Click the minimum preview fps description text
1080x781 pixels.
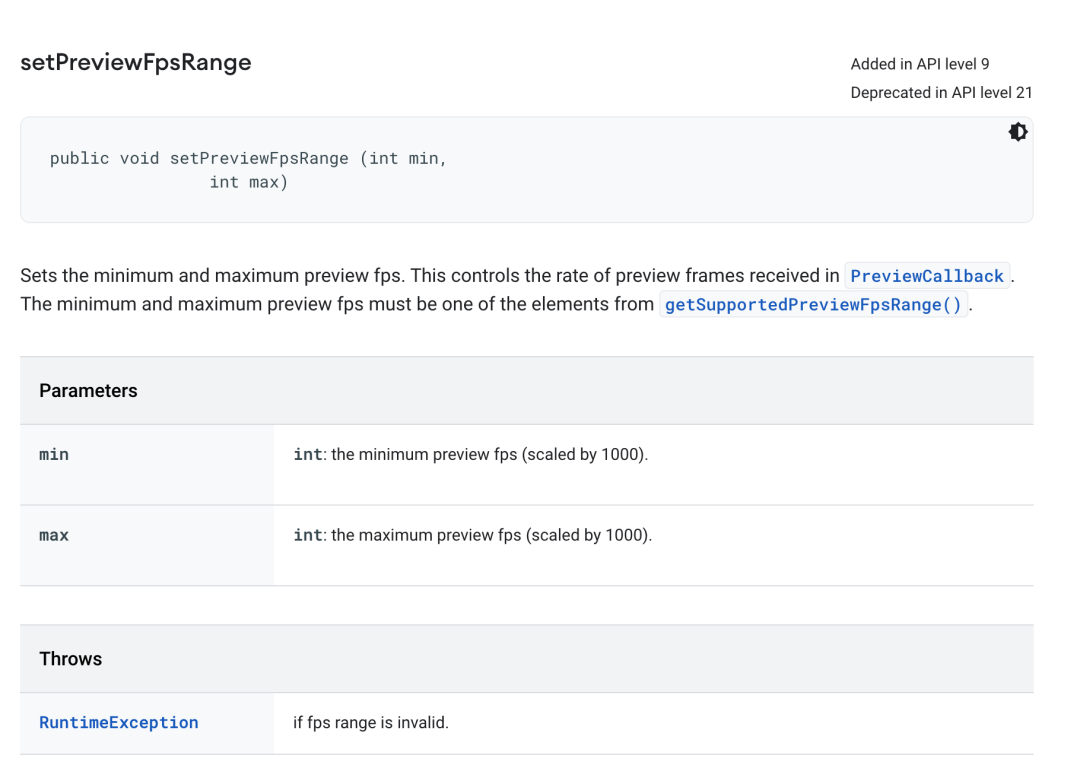click(x=489, y=454)
